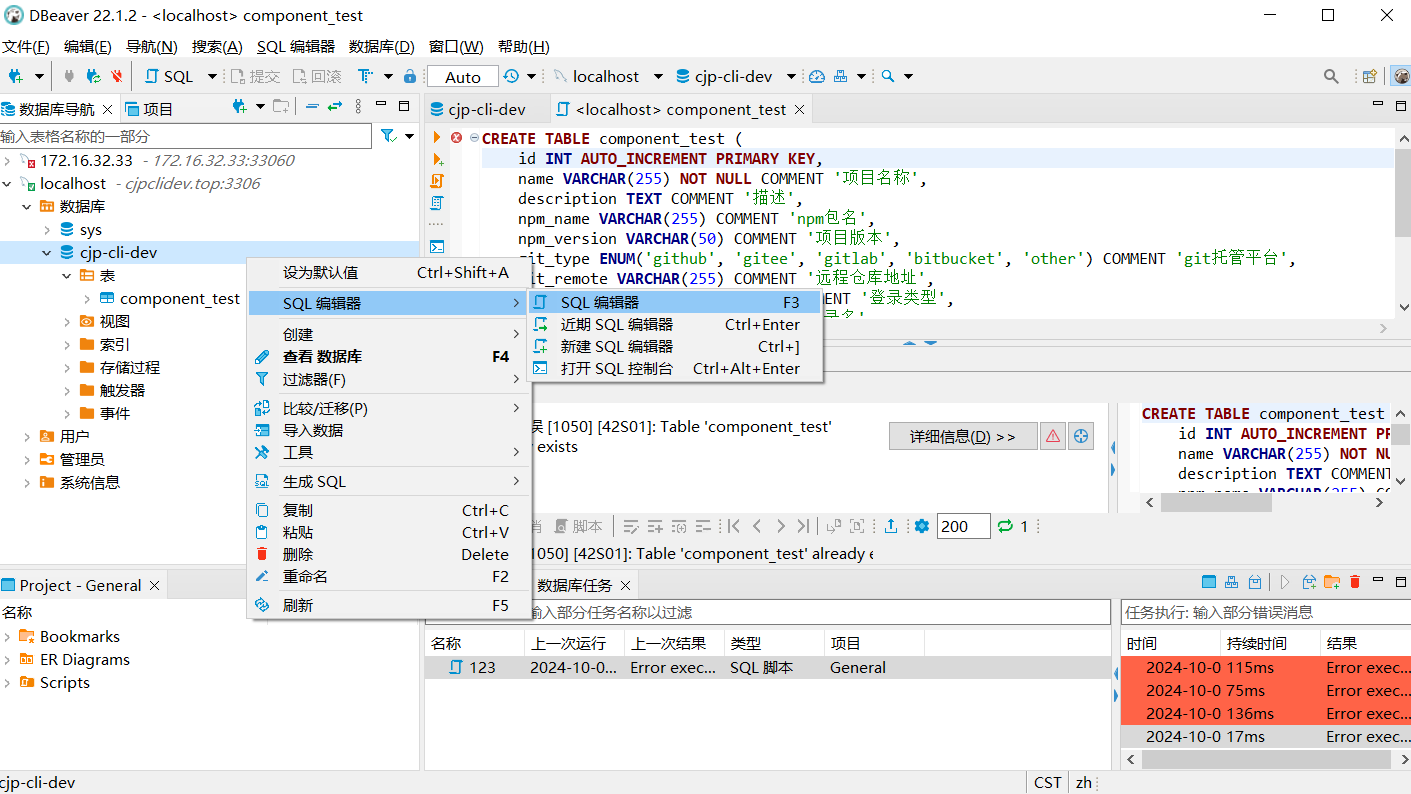
Task: Close the 数据库任务 tab
Action: pyautogui.click(x=625, y=585)
